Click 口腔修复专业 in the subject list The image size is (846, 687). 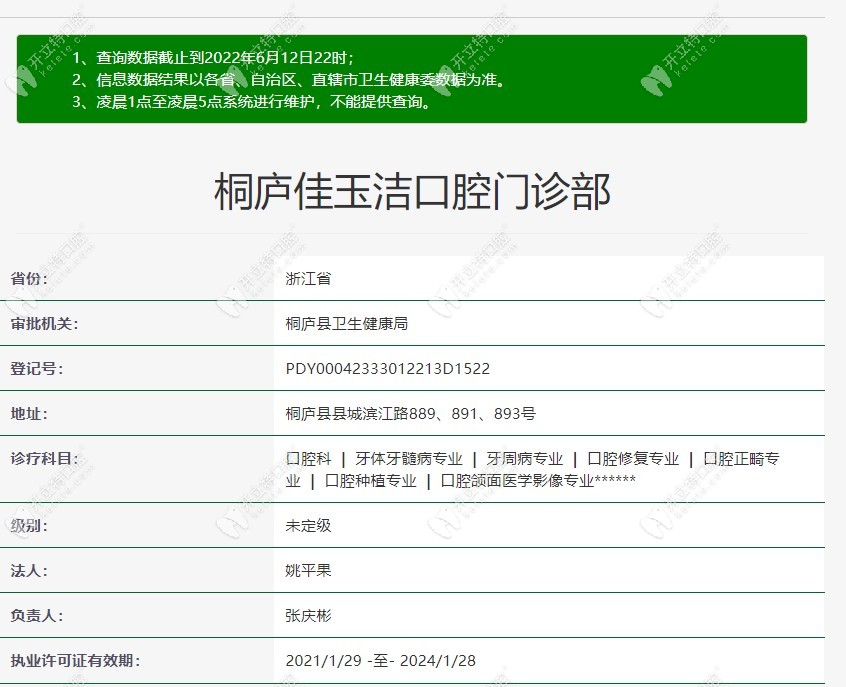[x=633, y=459]
